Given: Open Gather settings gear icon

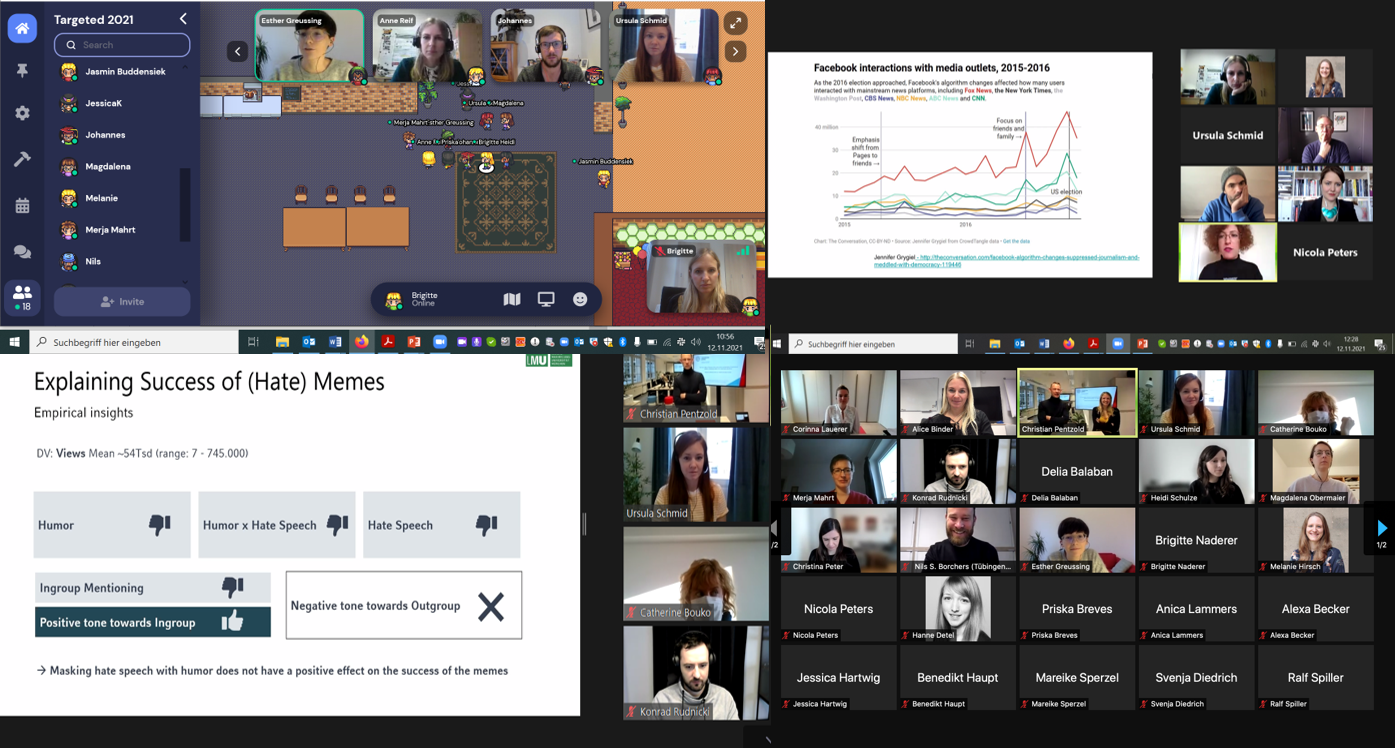Looking at the screenshot, I should (22, 114).
